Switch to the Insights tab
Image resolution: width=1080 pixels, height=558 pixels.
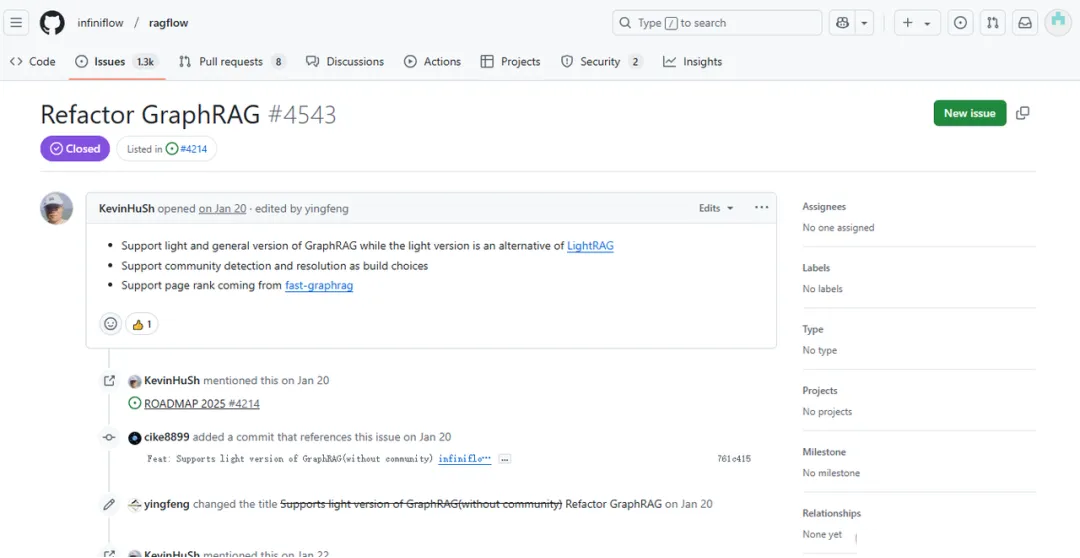(x=692, y=61)
